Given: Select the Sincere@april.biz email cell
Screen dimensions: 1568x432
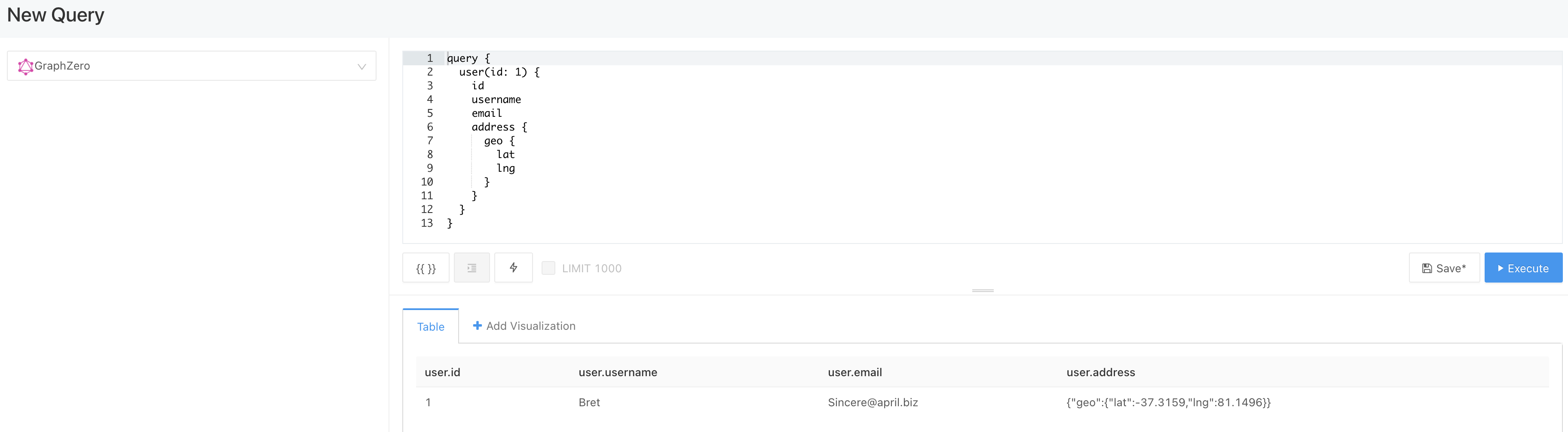Looking at the screenshot, I should pyautogui.click(x=873, y=403).
